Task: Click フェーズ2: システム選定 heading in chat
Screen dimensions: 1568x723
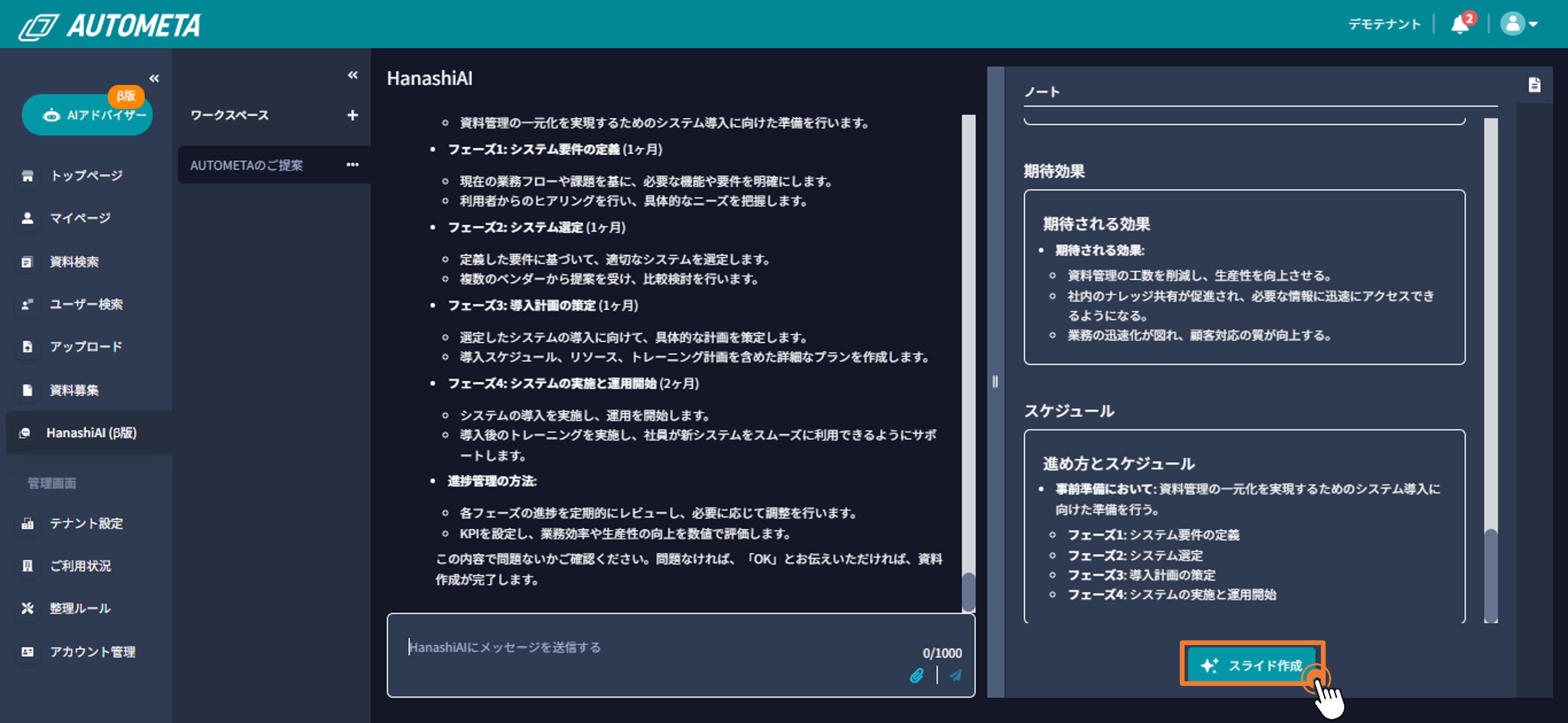Action: click(516, 227)
